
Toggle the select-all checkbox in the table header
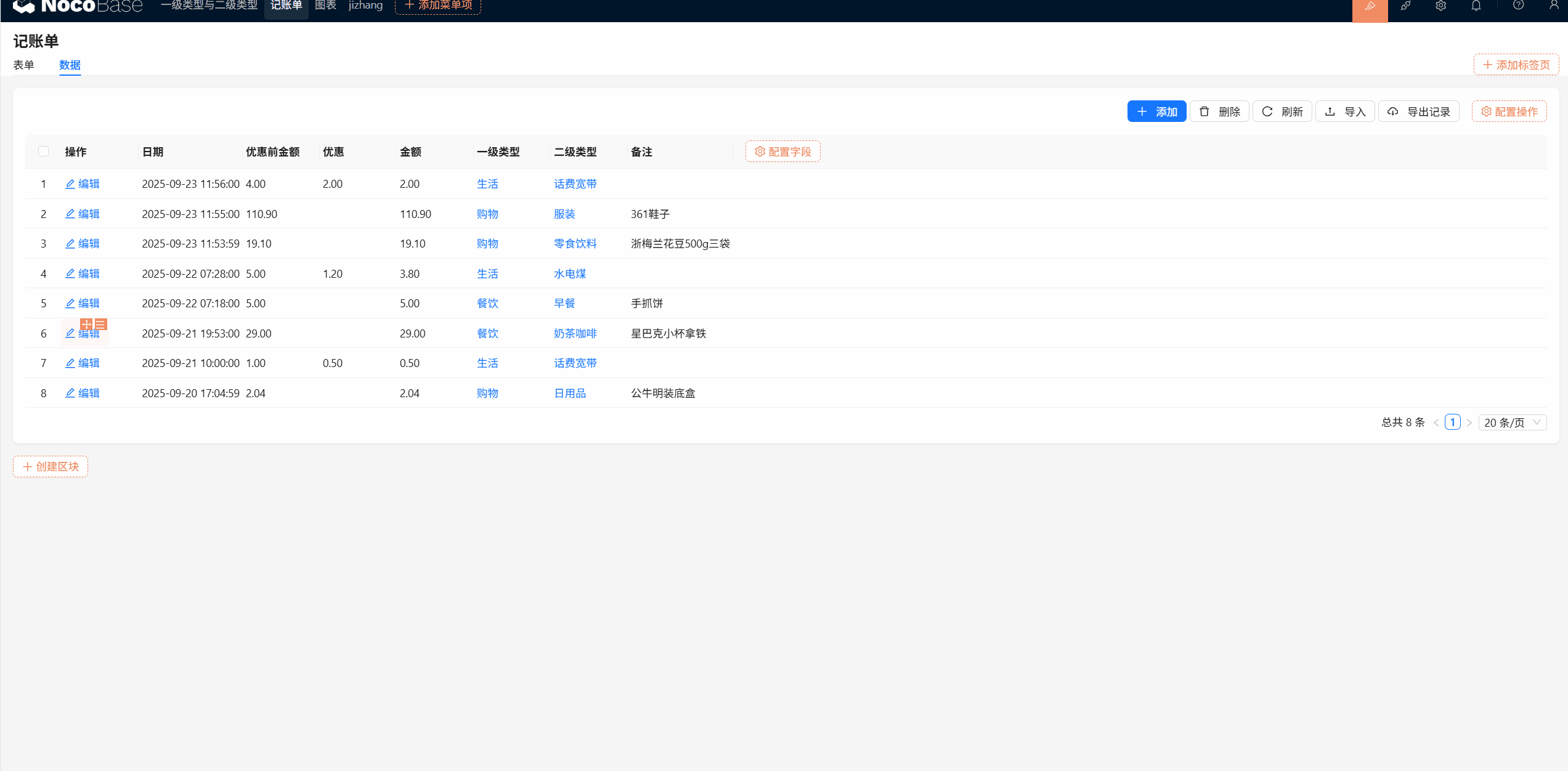point(43,151)
